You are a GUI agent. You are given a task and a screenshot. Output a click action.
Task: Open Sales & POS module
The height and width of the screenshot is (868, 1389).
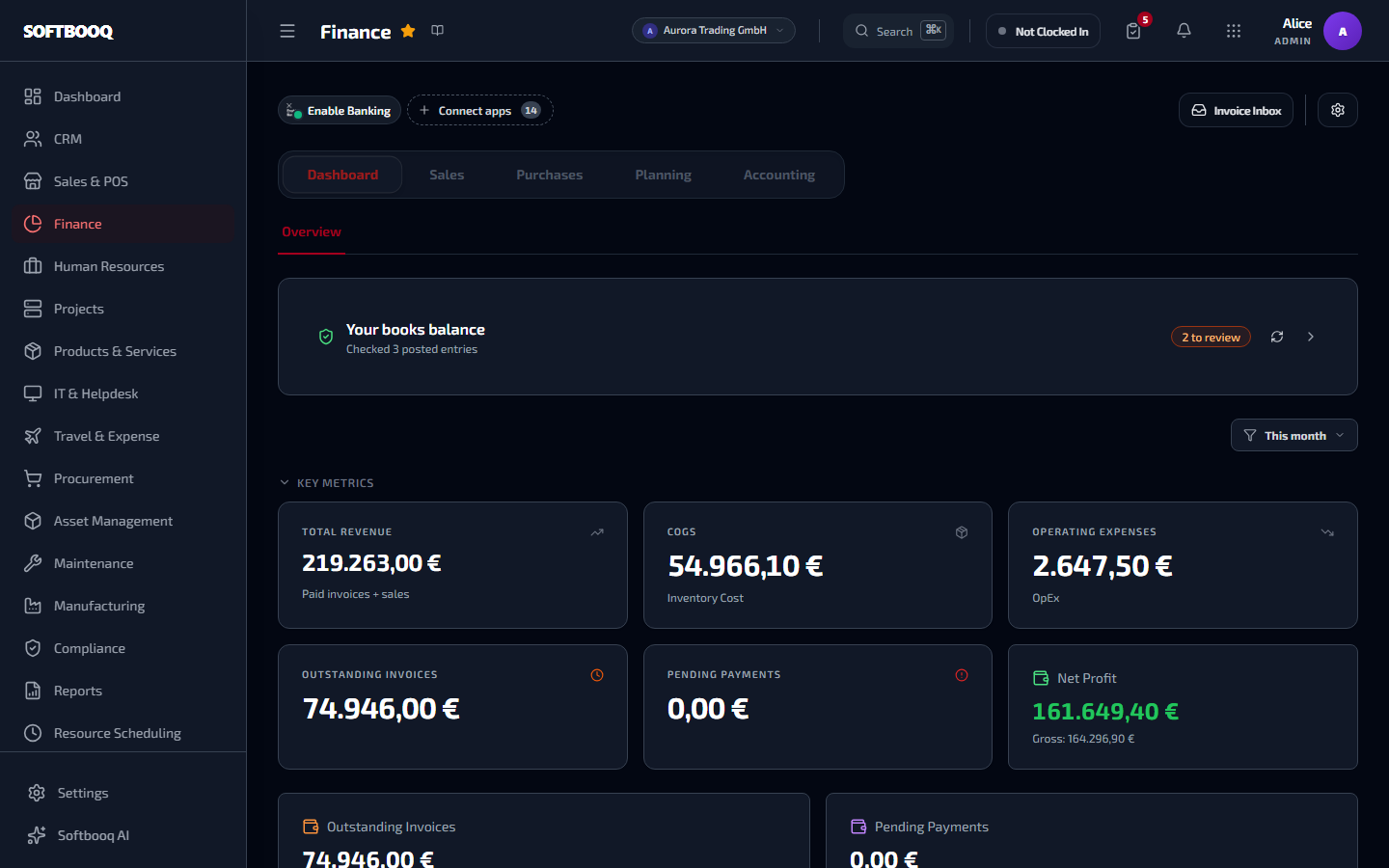[x=123, y=181]
